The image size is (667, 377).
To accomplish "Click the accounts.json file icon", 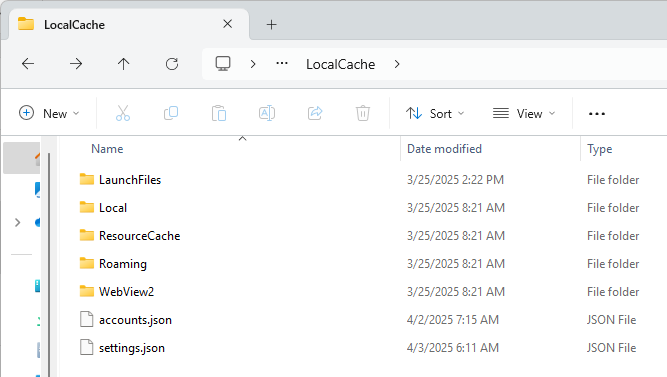I will click(x=87, y=319).
